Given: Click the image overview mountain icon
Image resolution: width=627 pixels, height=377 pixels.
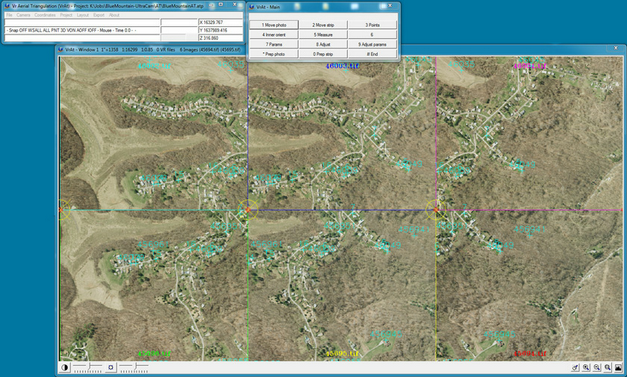Looking at the screenshot, I should (x=619, y=367).
